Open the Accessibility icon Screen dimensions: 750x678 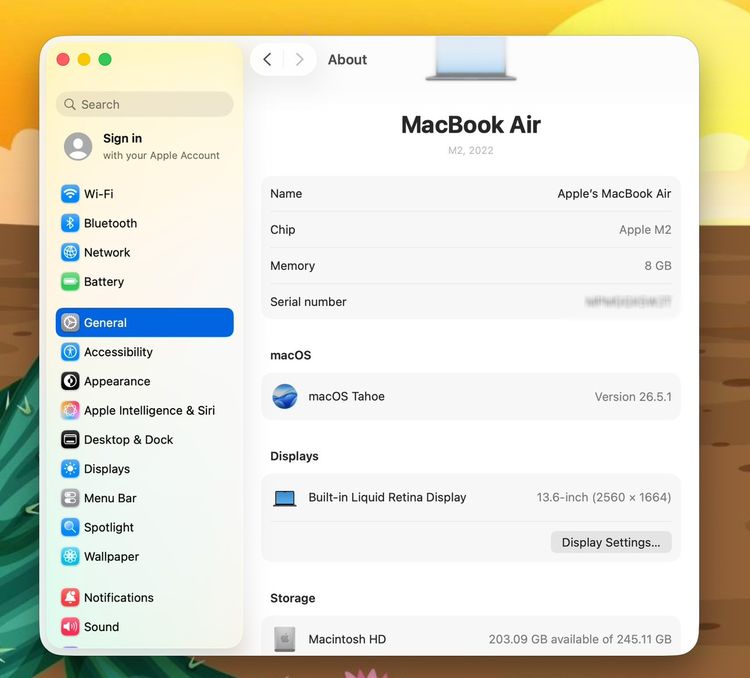(70, 352)
